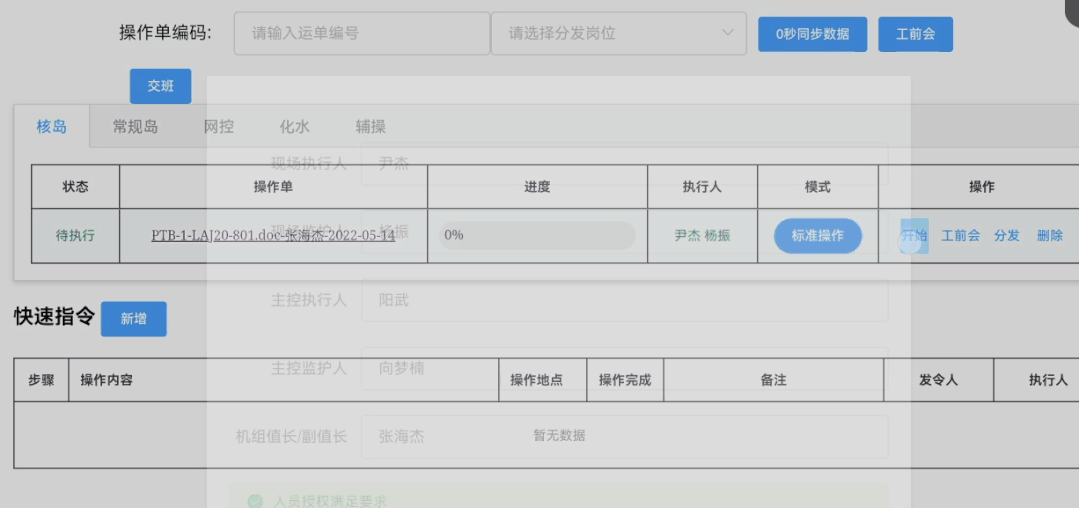
Task: Click the 分发 action link
Action: [1007, 236]
